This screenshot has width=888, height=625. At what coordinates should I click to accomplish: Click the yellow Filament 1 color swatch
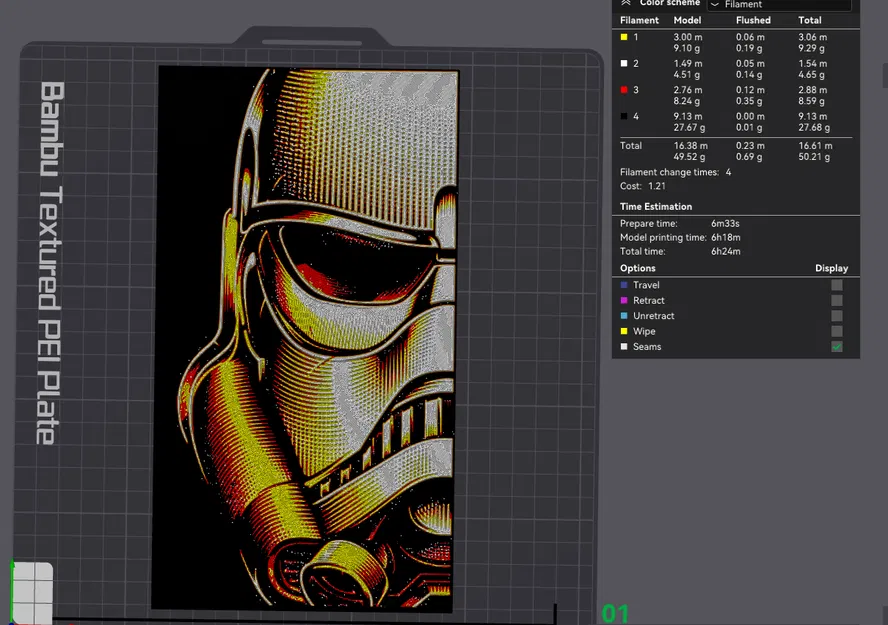pos(625,37)
